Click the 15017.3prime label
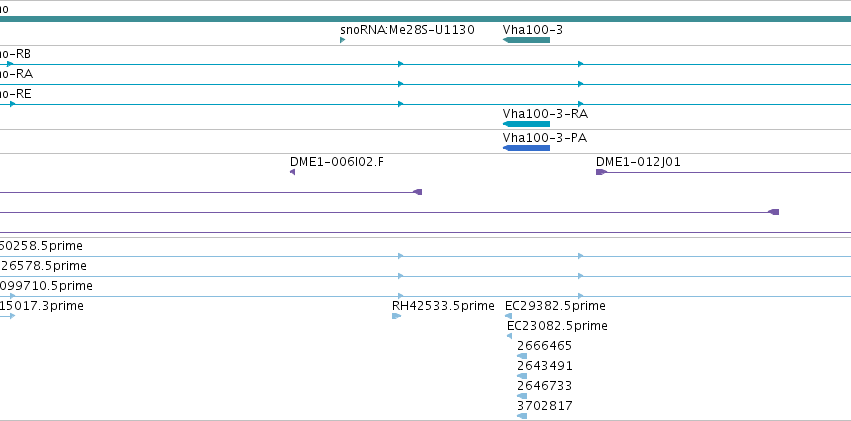The image size is (851, 421). click(x=42, y=306)
